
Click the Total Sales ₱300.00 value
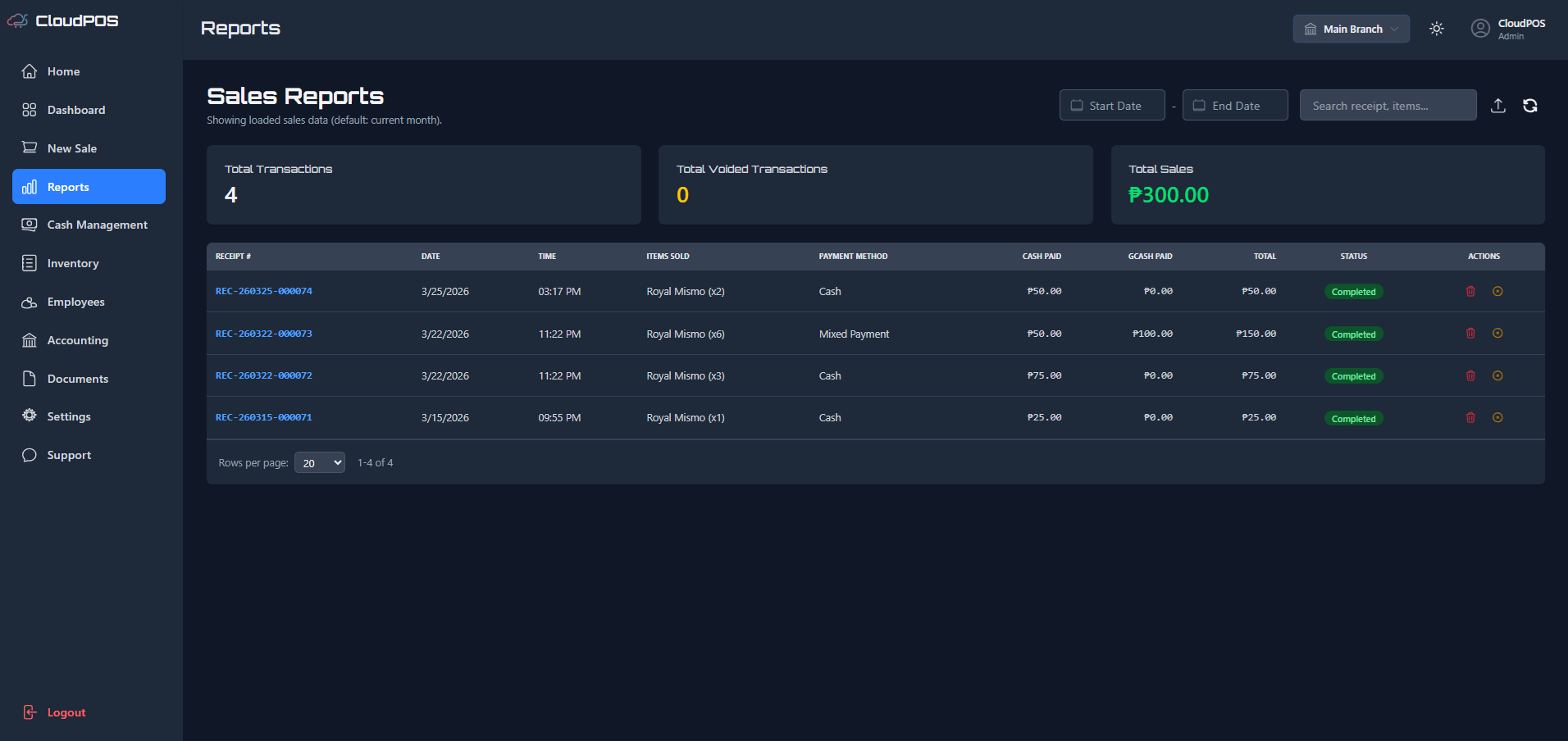[x=1169, y=195]
